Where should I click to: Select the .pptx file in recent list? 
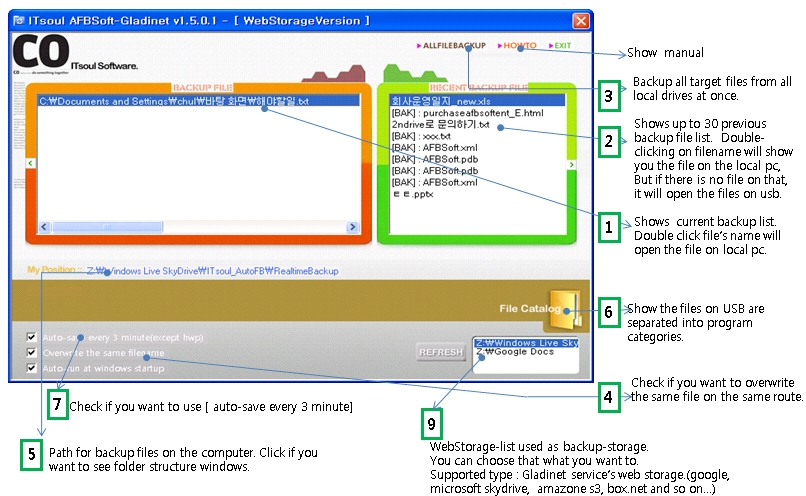(414, 194)
